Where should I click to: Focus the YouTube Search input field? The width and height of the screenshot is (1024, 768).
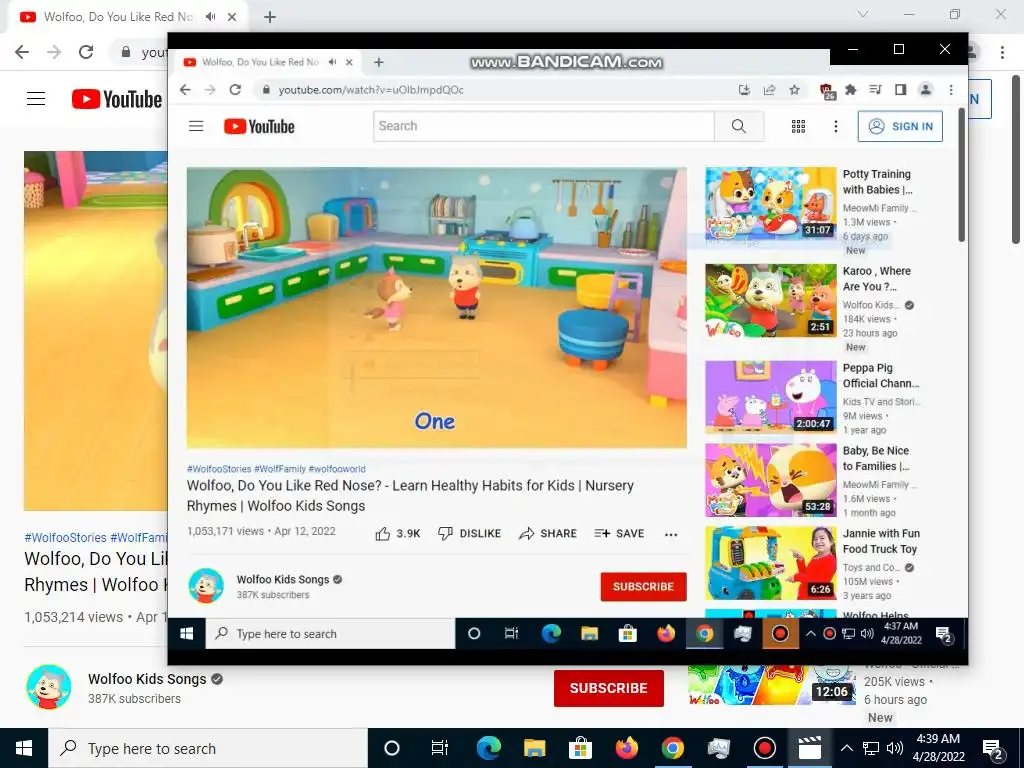point(544,126)
